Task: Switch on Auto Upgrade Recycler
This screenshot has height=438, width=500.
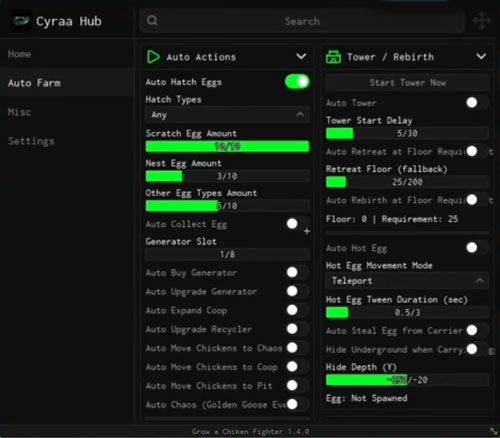Action: pos(298,329)
